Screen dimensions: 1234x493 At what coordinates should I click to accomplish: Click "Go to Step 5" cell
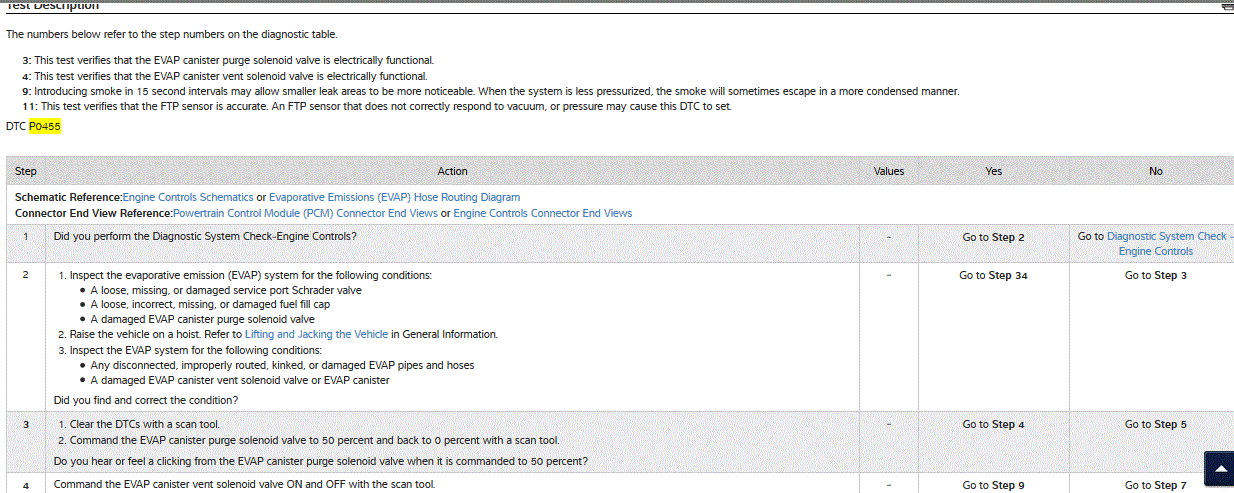[1155, 424]
